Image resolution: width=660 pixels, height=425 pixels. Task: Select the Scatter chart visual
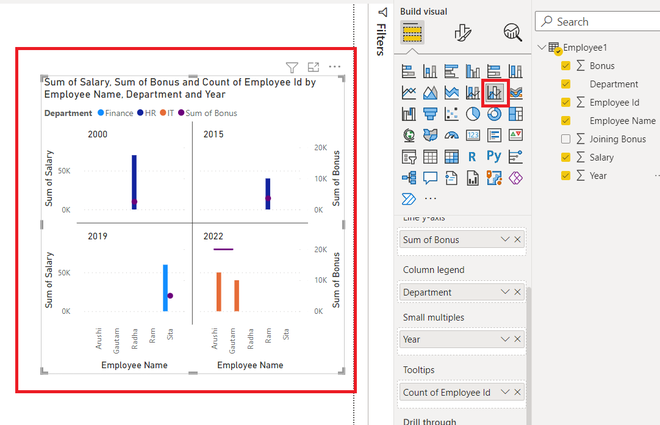pyautogui.click(x=451, y=114)
